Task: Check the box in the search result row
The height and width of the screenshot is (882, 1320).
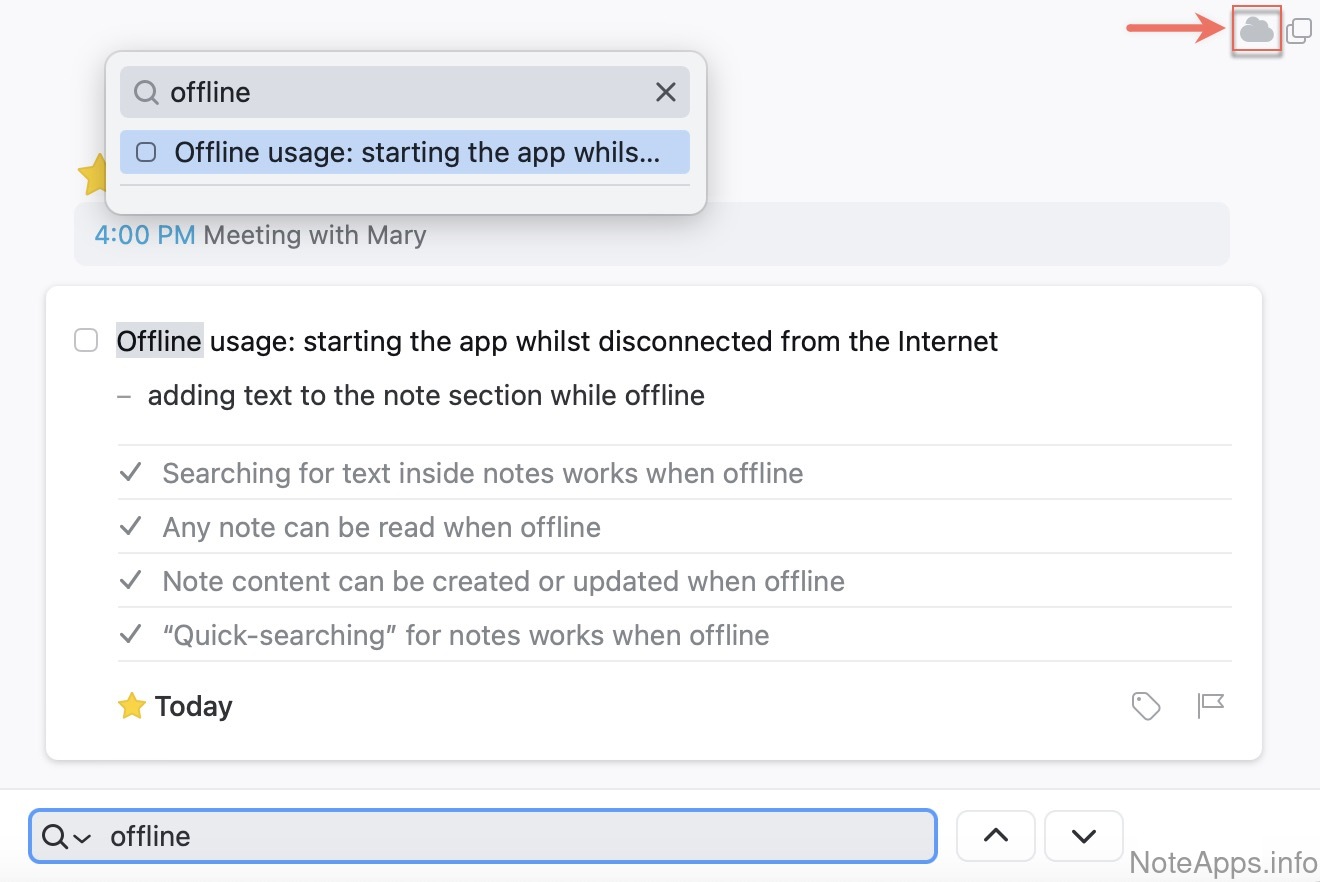Action: (x=146, y=152)
